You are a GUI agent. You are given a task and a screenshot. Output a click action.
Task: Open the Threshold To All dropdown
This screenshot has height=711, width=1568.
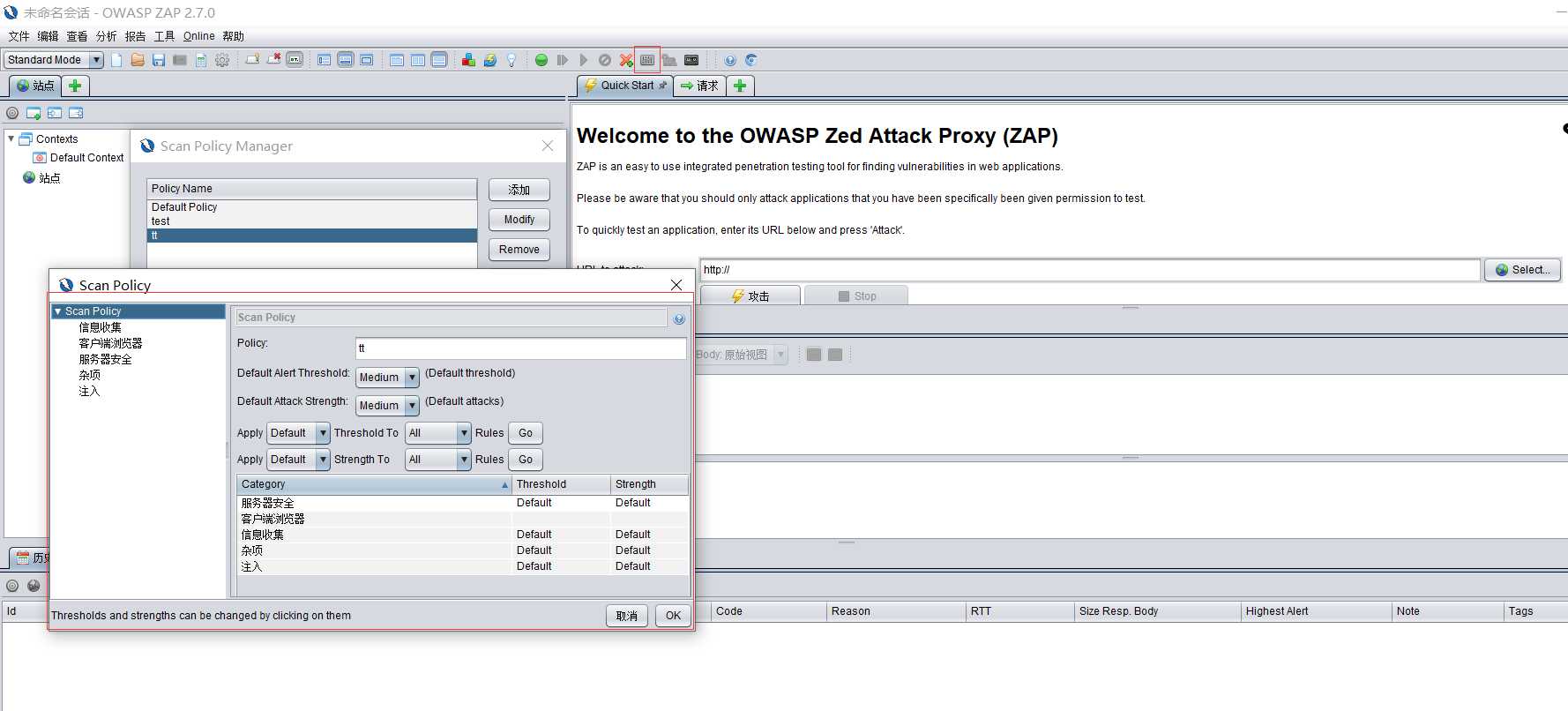[438, 433]
